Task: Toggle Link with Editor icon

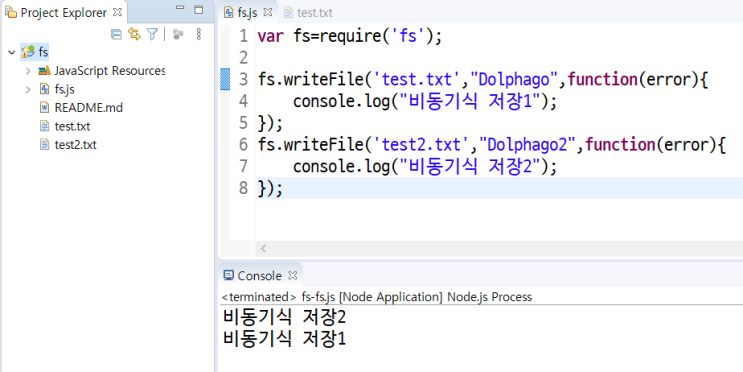Action: [x=135, y=34]
